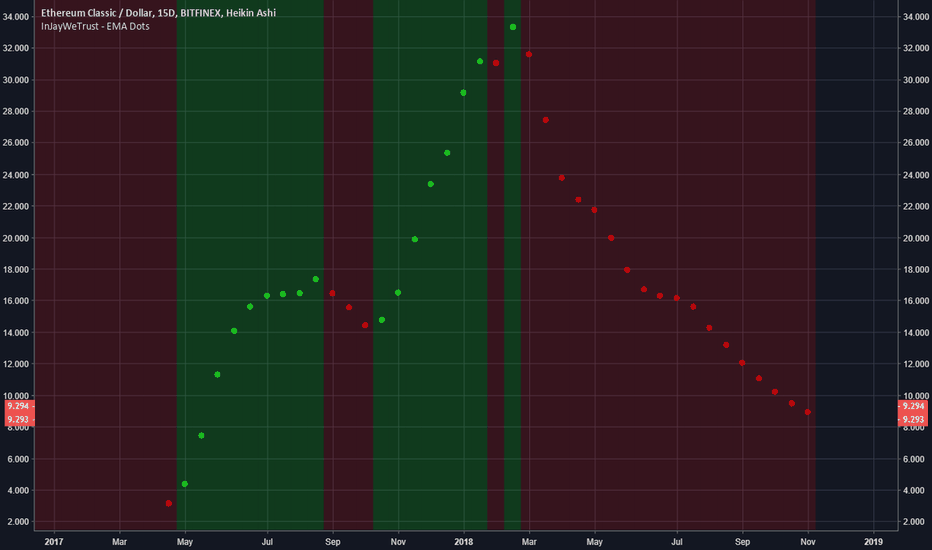Click the 9.293 price label on right axis
This screenshot has width=932, height=550.
(913, 419)
